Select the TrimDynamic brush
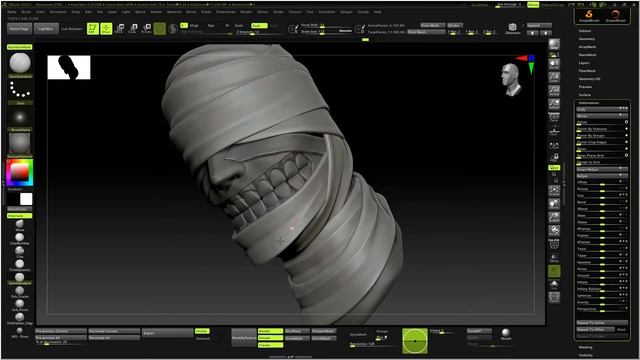 [x=20, y=265]
